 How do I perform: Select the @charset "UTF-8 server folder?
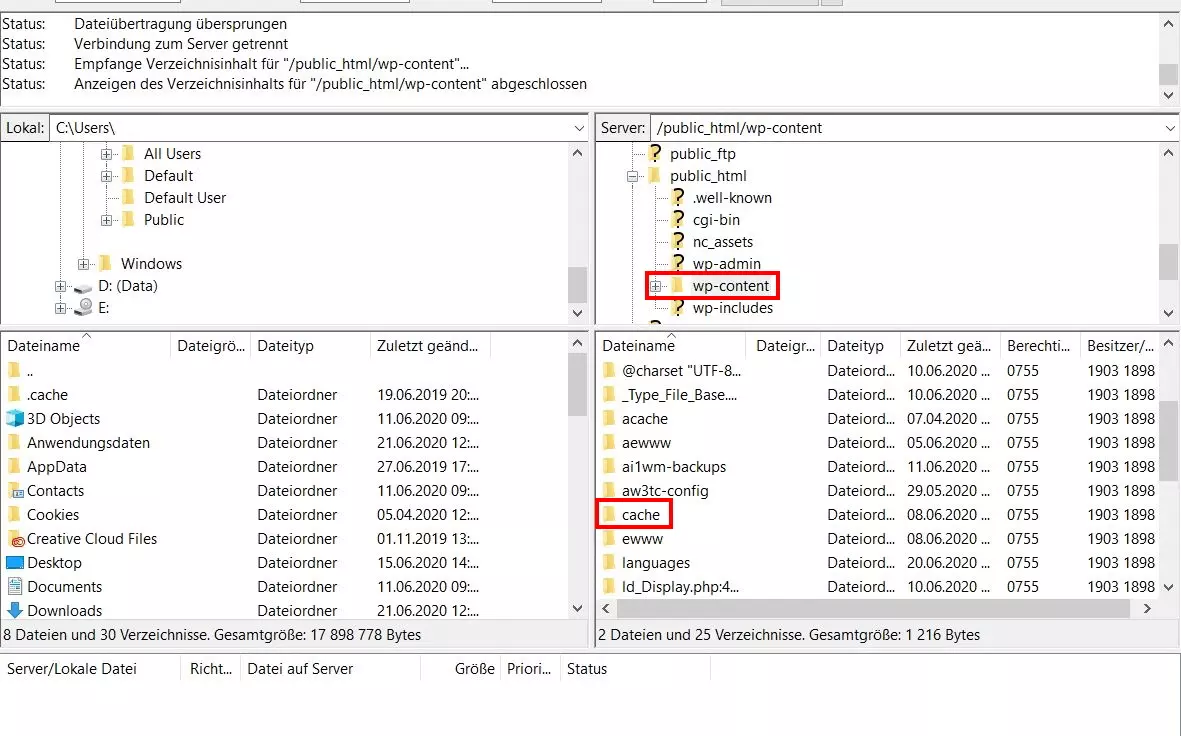point(682,371)
